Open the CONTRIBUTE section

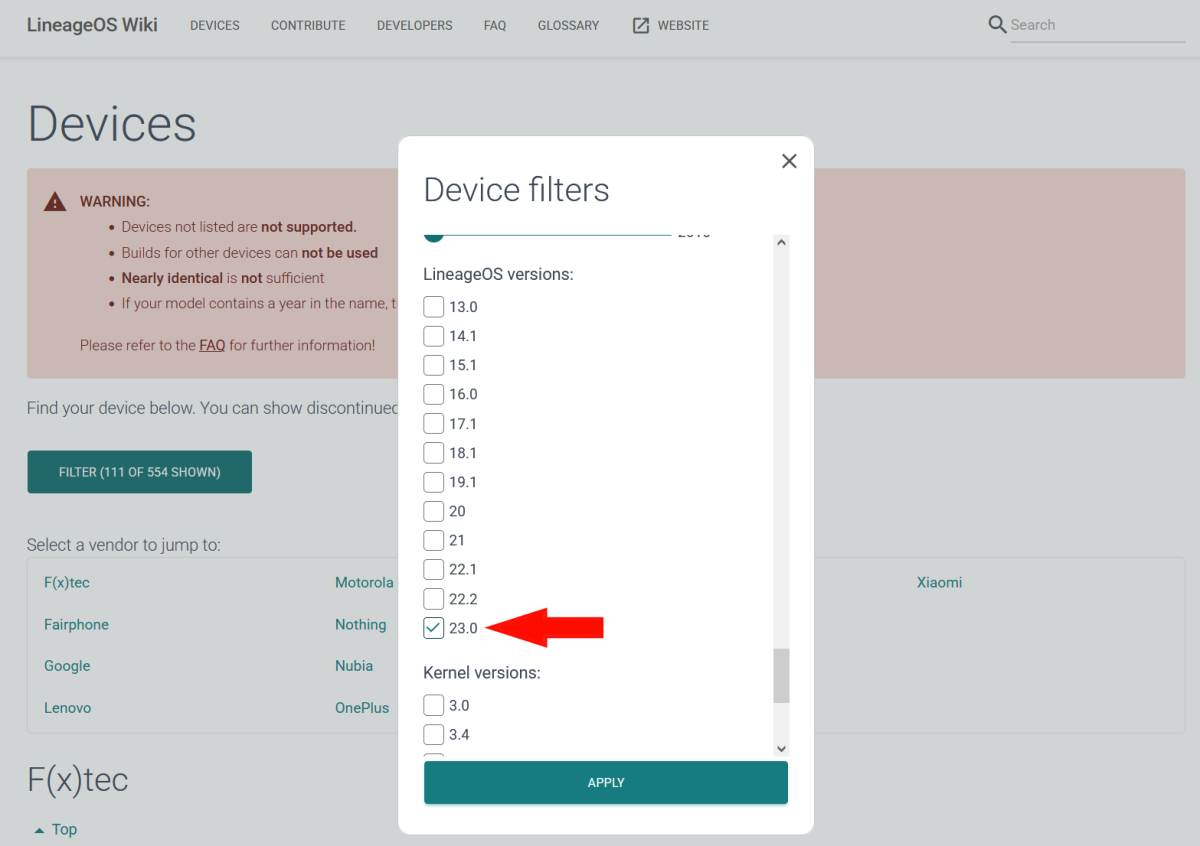pyautogui.click(x=307, y=25)
